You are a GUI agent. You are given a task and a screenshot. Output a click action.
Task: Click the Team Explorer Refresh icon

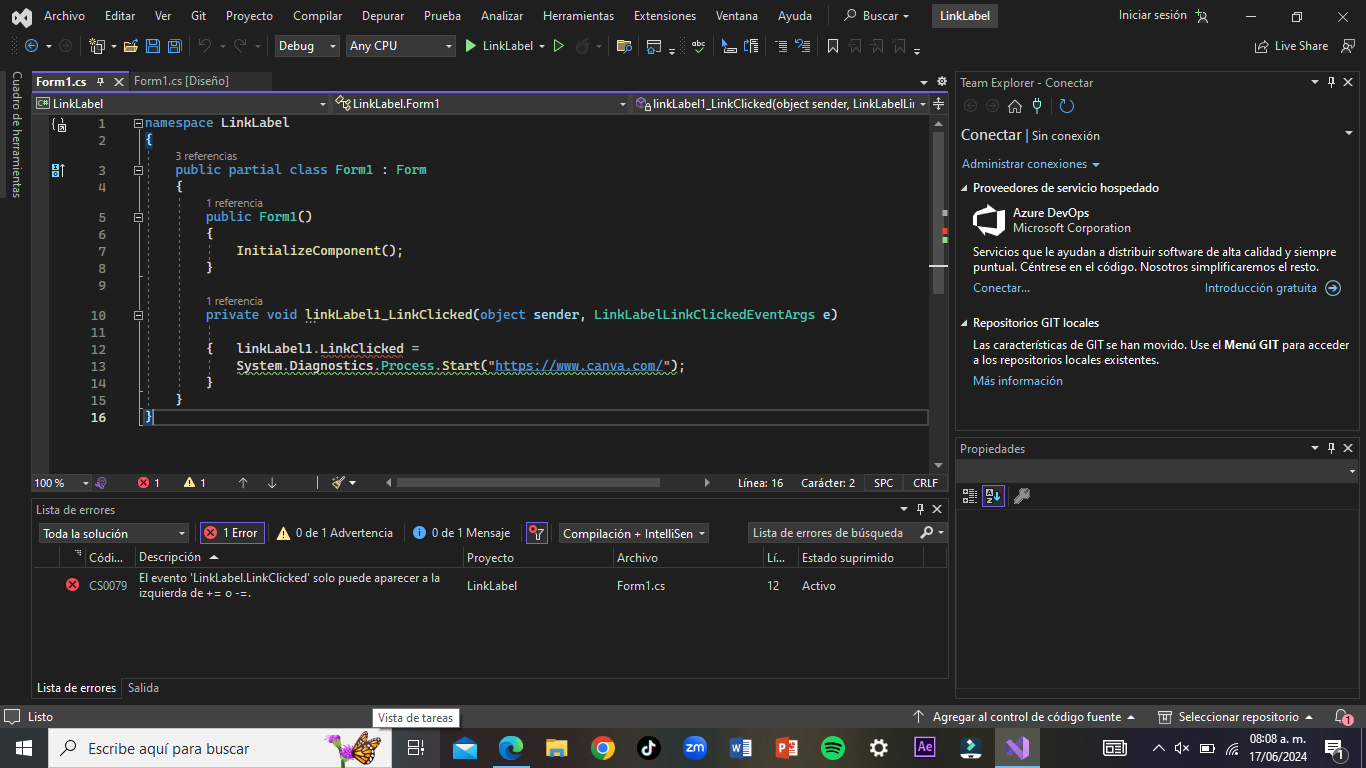pyautogui.click(x=1067, y=106)
